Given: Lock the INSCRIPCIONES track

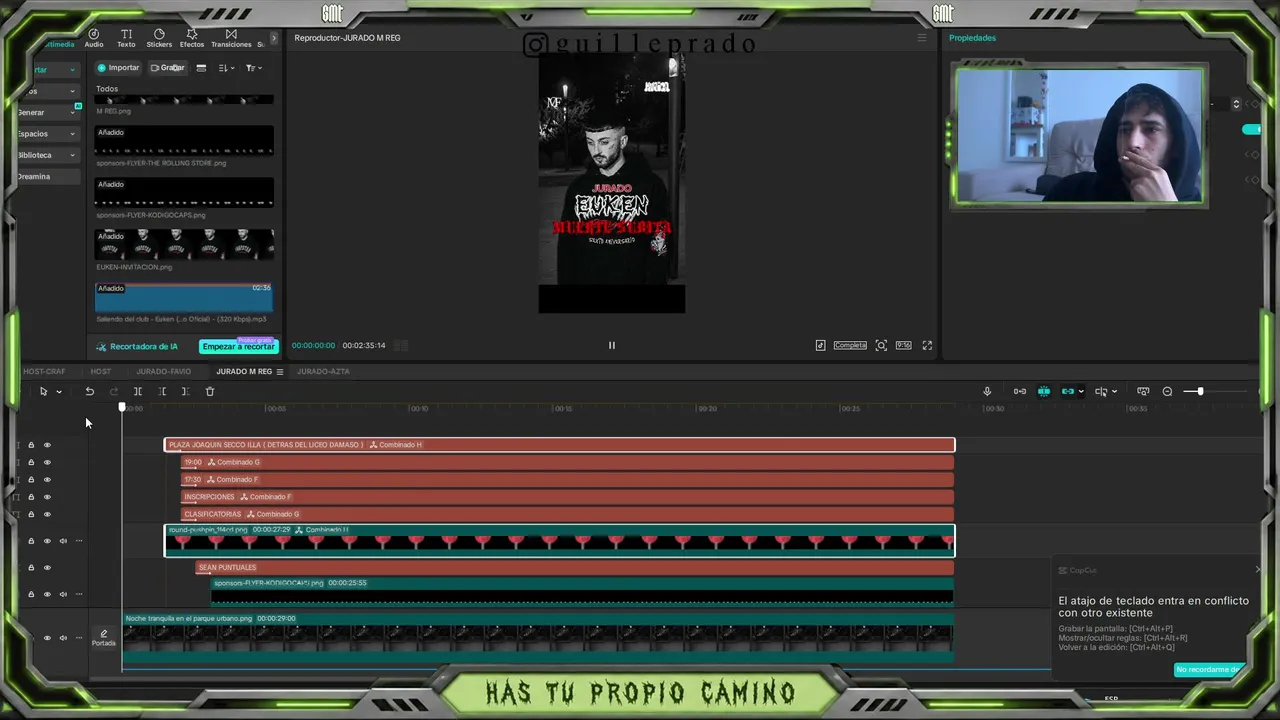Looking at the screenshot, I should (31, 497).
